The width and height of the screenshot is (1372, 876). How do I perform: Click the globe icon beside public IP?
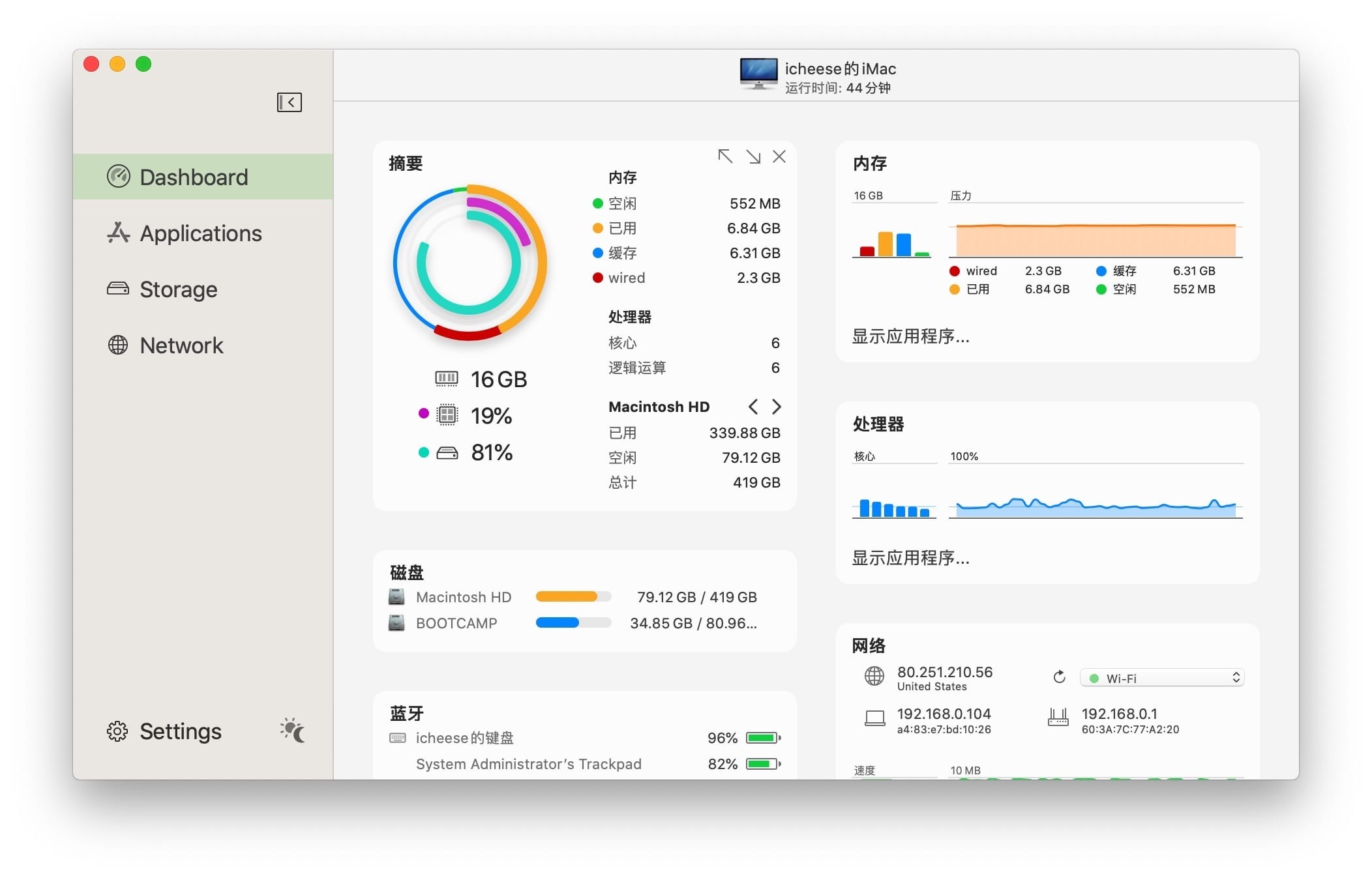[874, 677]
